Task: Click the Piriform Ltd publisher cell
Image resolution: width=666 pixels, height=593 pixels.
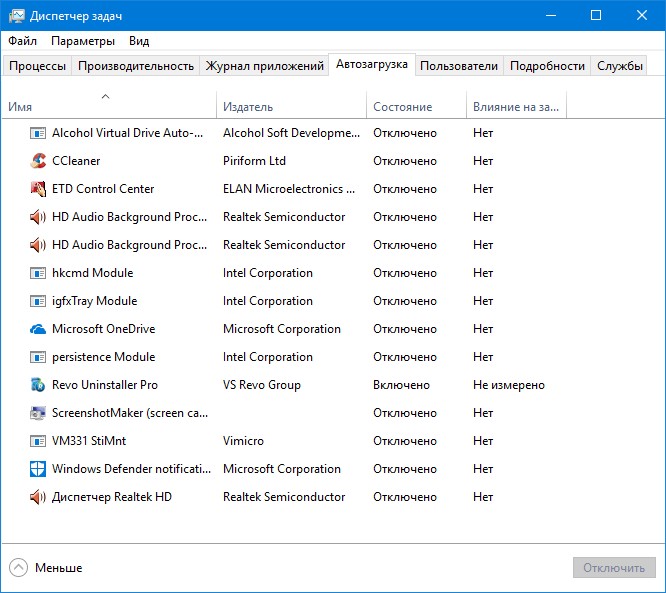Action: [254, 161]
